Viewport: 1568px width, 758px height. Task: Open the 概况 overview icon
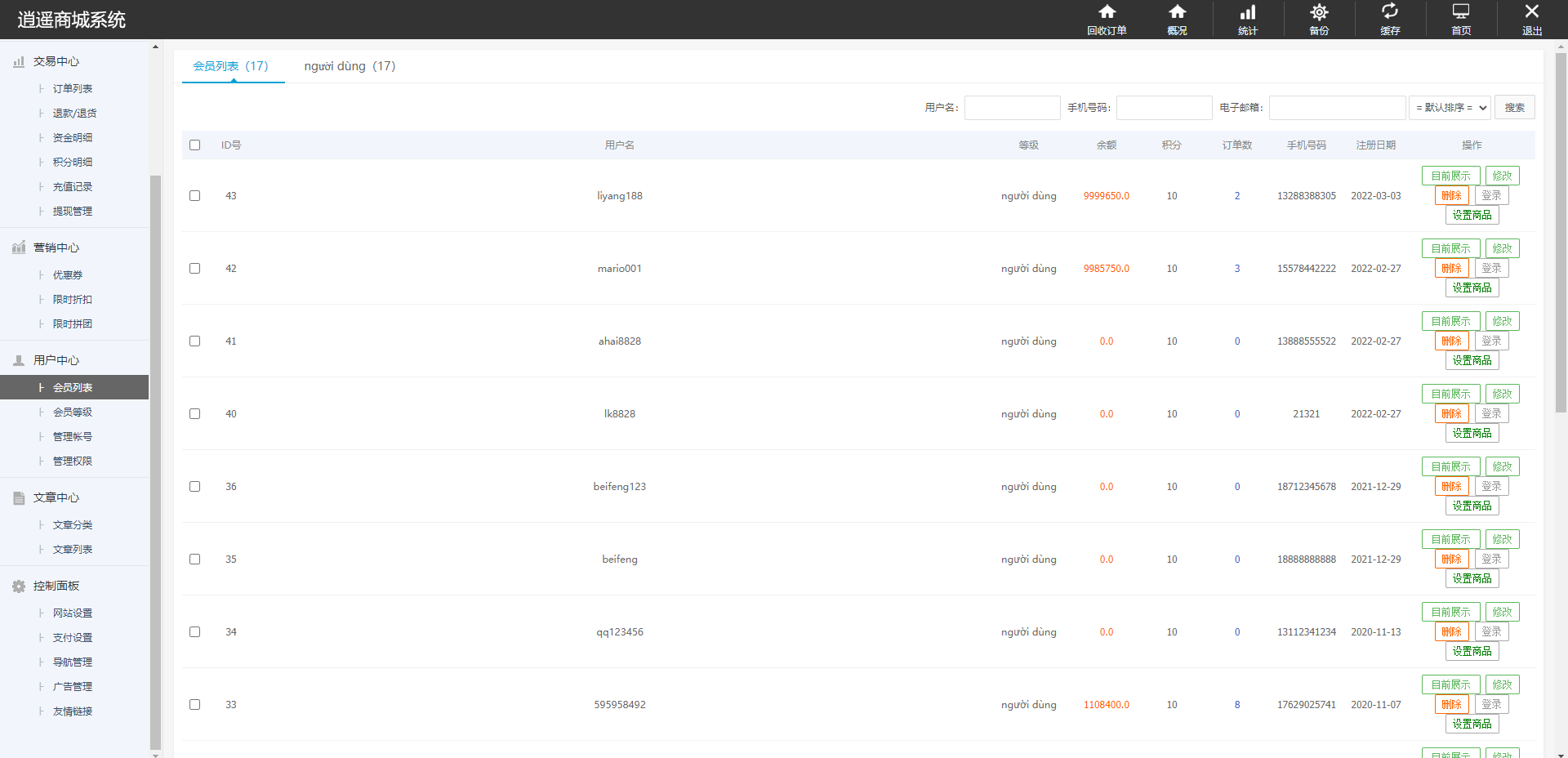pos(1177,12)
